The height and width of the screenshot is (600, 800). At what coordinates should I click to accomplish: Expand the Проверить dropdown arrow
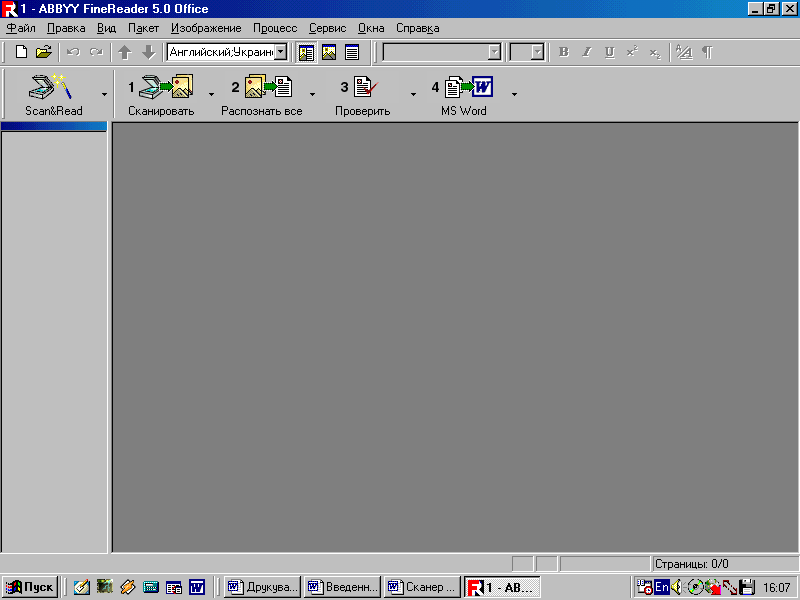point(413,94)
